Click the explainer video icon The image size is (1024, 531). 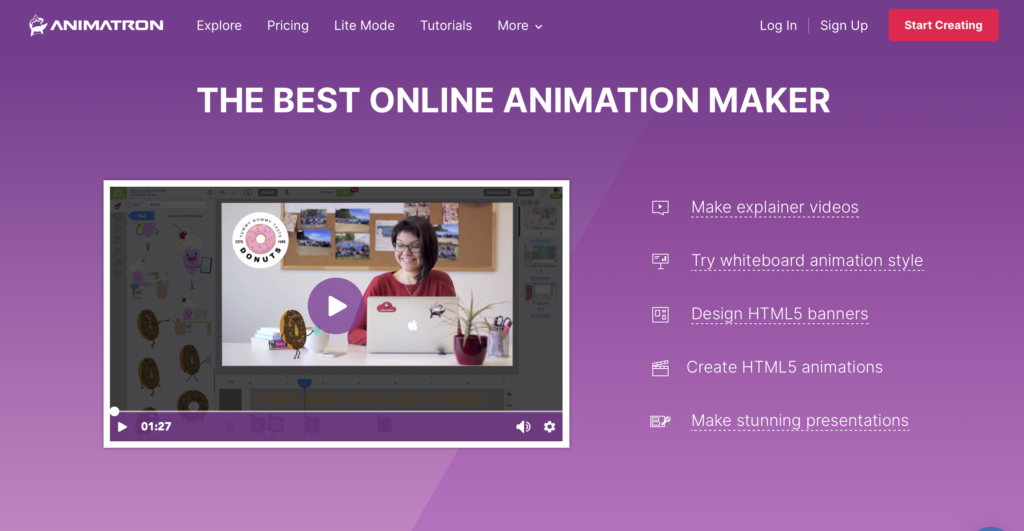point(660,208)
